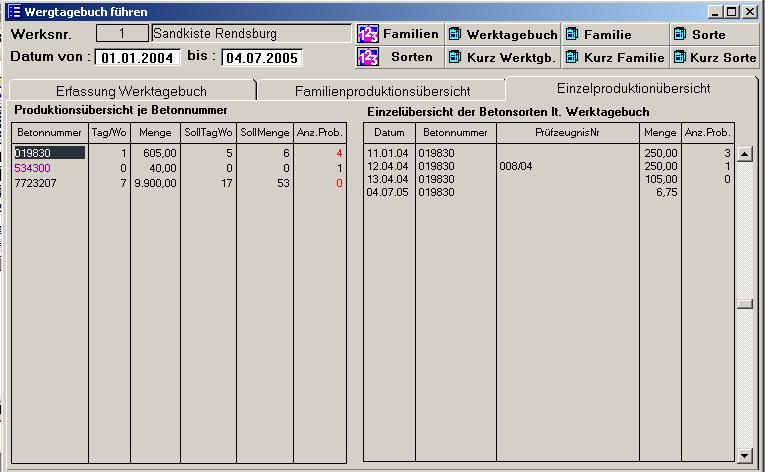
Task: Click the vertical scrollbar thumb
Action: click(x=744, y=305)
